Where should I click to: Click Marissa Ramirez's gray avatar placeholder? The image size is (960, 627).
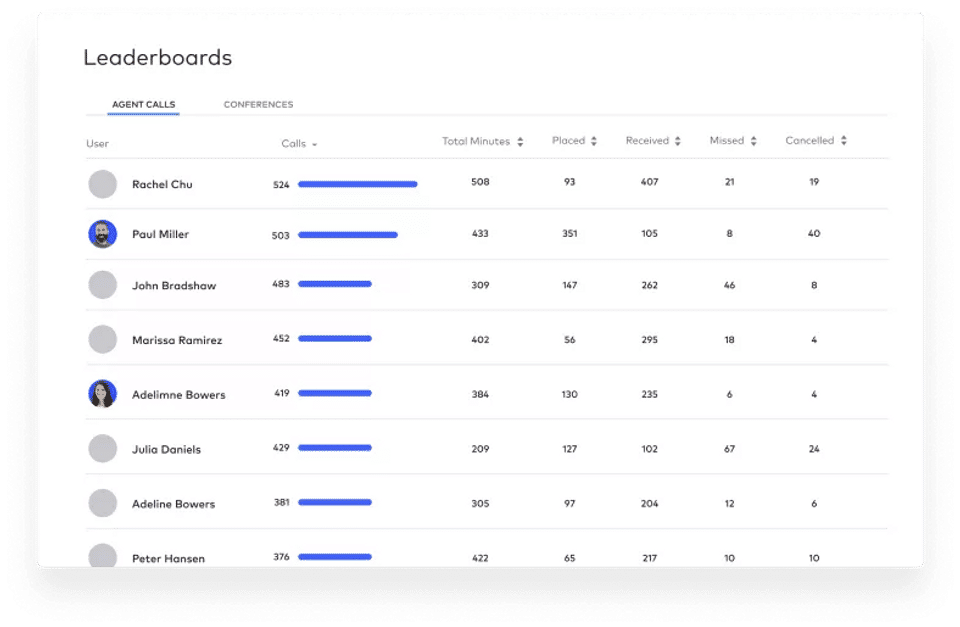[x=103, y=339]
